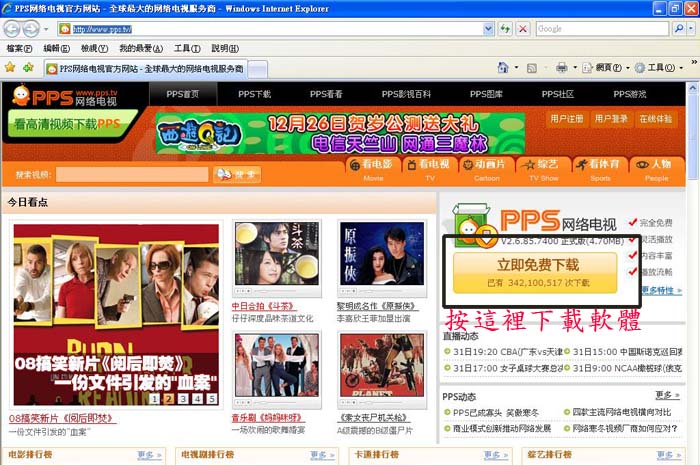This screenshot has width=700, height=465.
Task: Click the IE Back navigation arrow
Action: coord(12,29)
